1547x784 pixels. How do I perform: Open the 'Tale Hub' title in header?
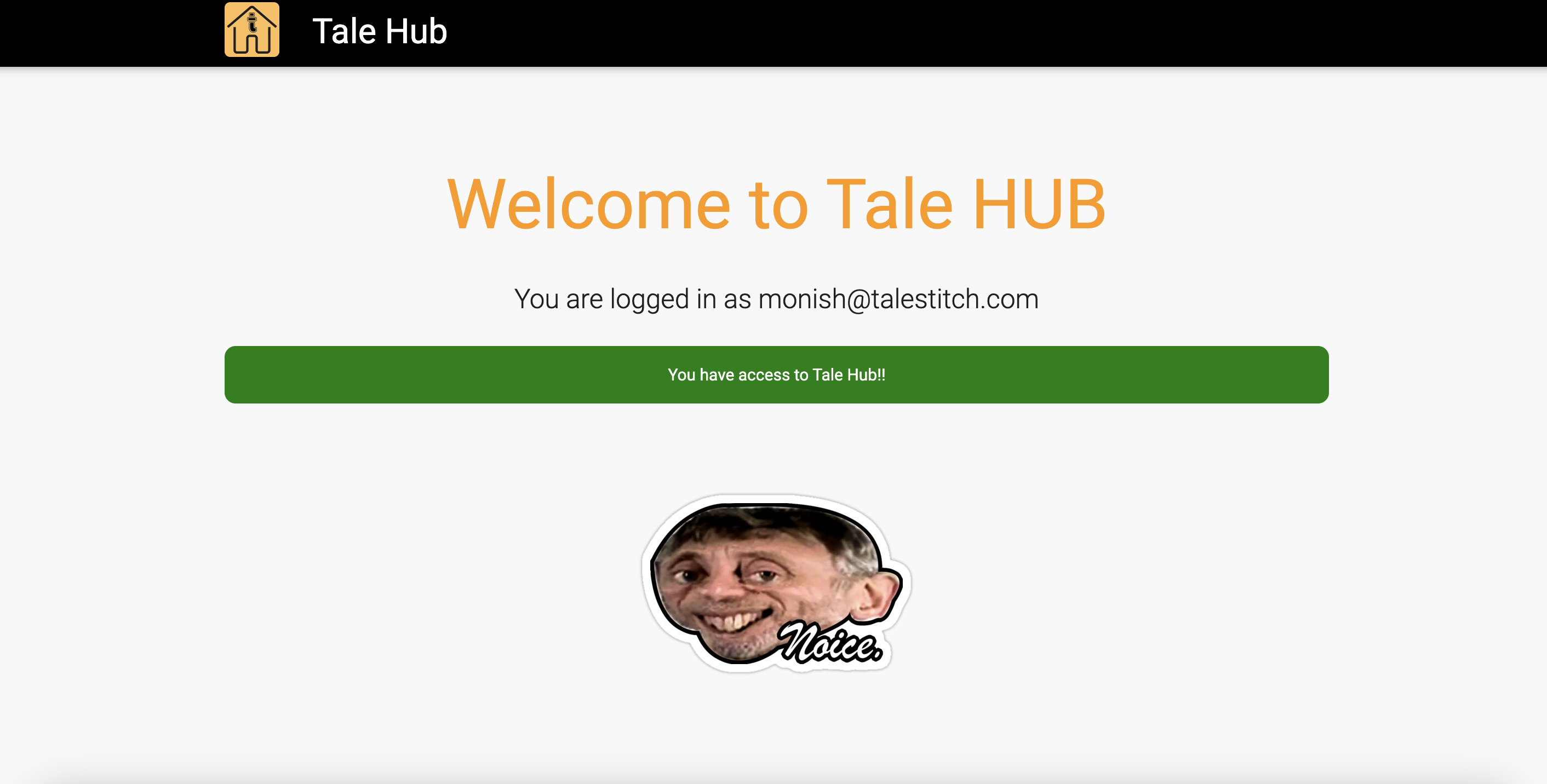380,31
